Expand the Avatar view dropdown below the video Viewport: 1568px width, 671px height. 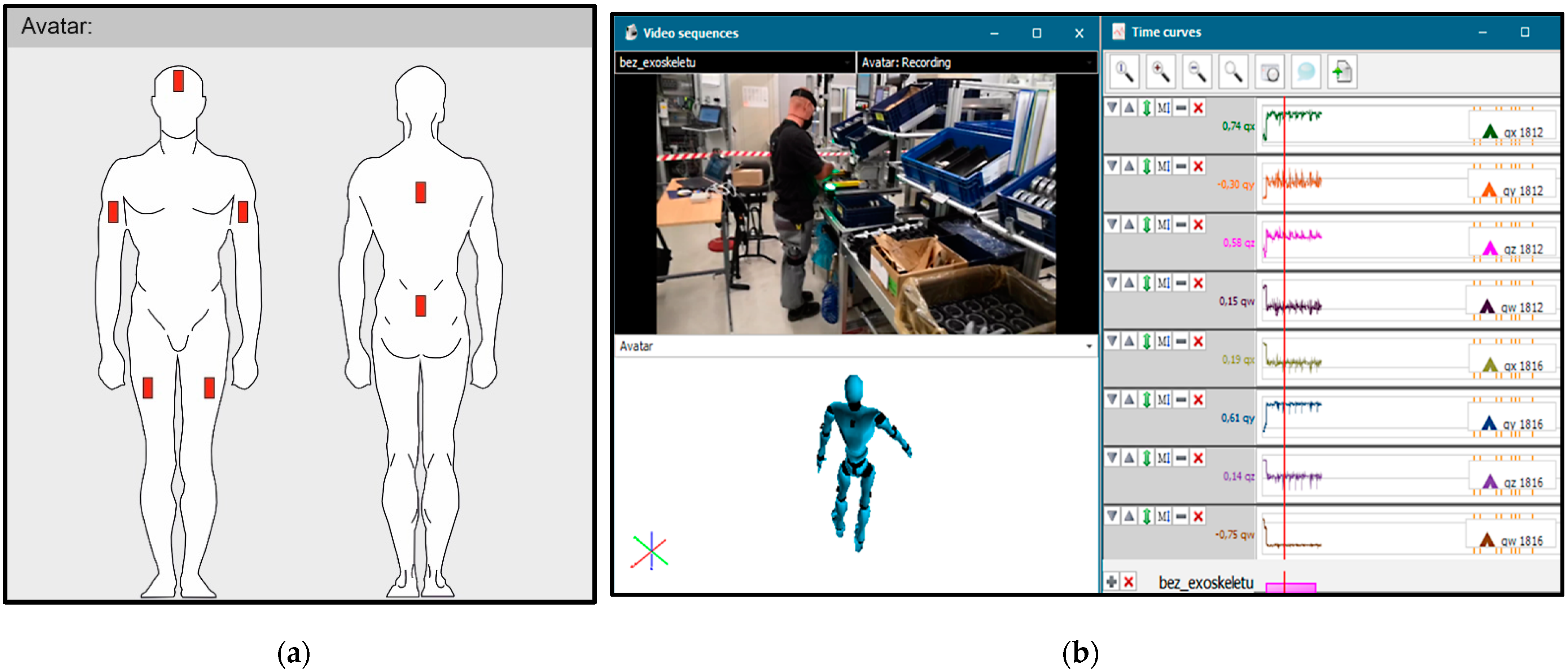pyautogui.click(x=1089, y=346)
